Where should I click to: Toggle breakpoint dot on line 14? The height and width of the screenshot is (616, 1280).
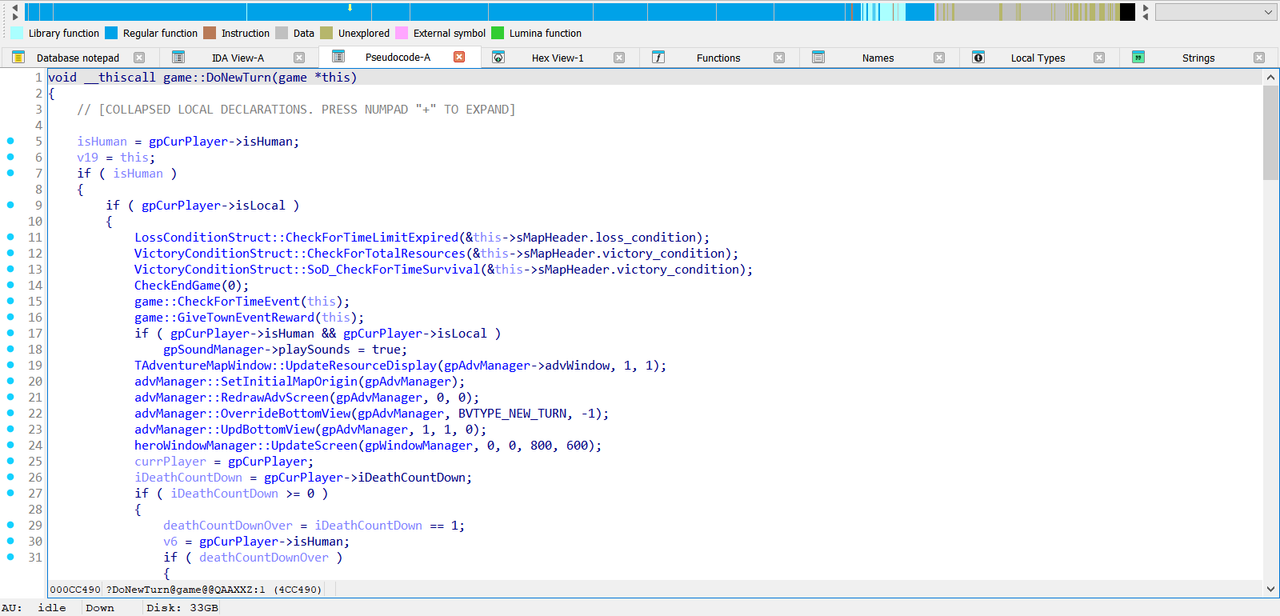[11, 285]
